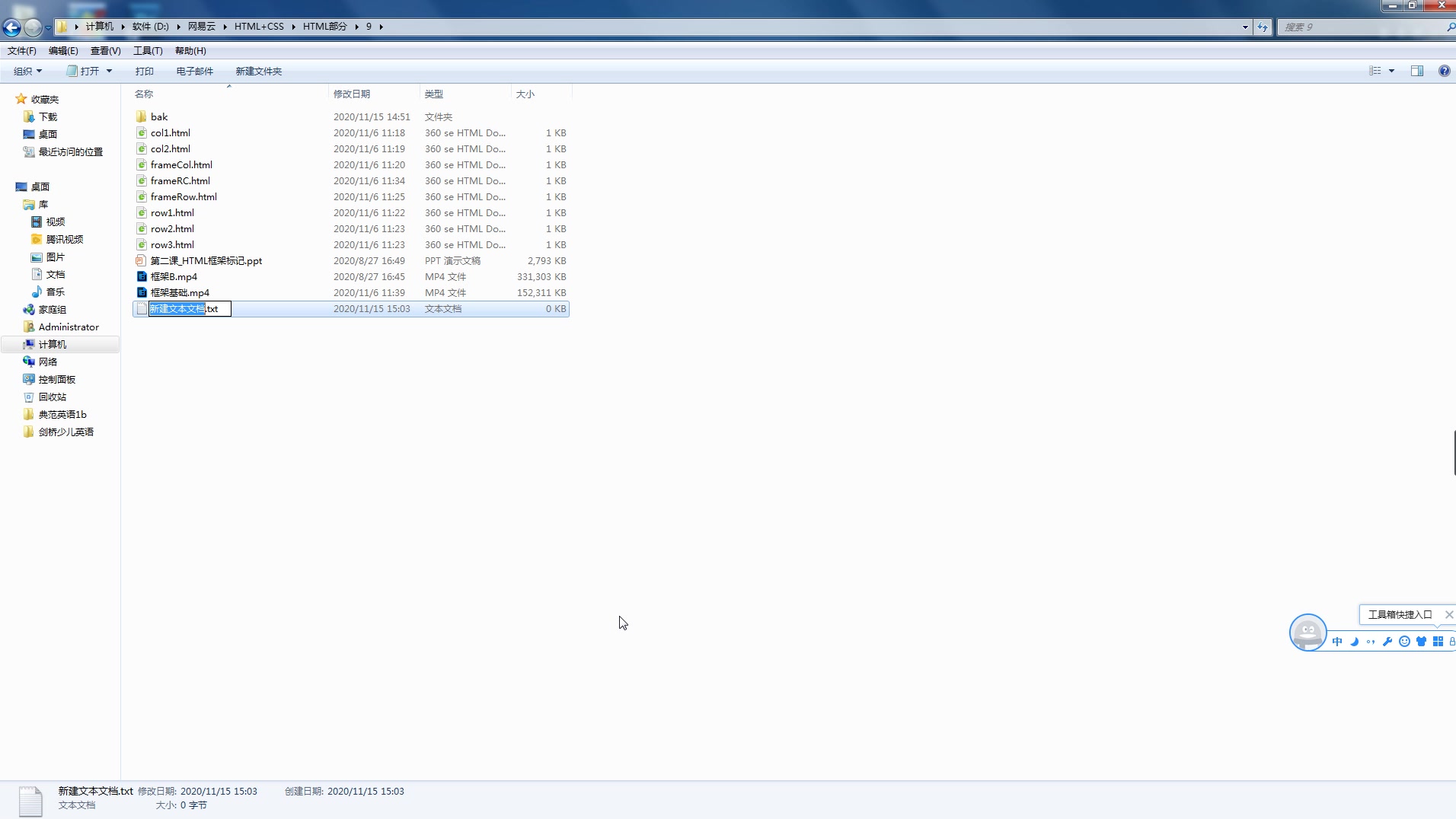Select the row1.html file icon
The image size is (1456, 819).
[142, 212]
